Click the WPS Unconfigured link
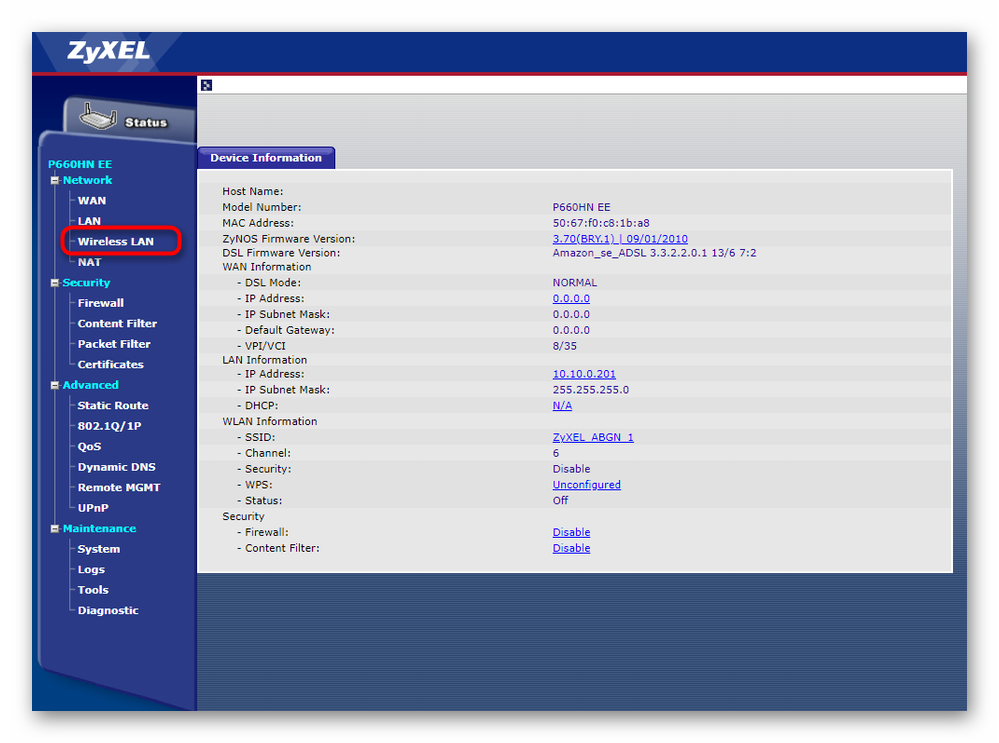The width and height of the screenshot is (999, 743). click(586, 485)
